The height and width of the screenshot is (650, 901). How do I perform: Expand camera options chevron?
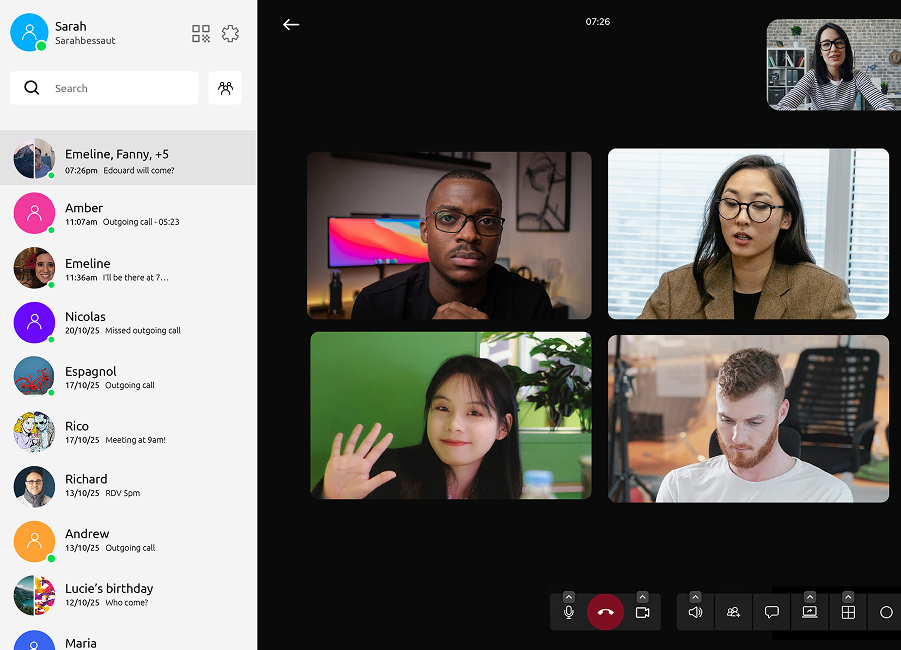pos(642,597)
